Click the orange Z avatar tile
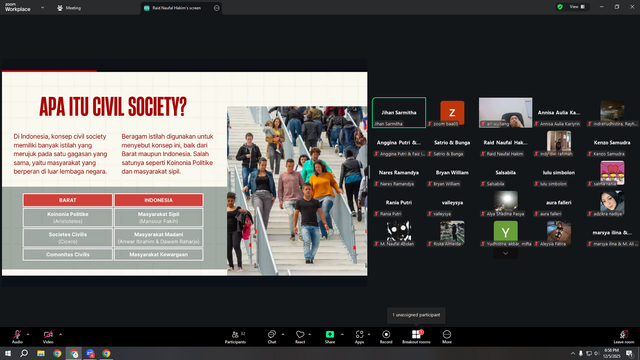640x360 pixels. click(452, 112)
